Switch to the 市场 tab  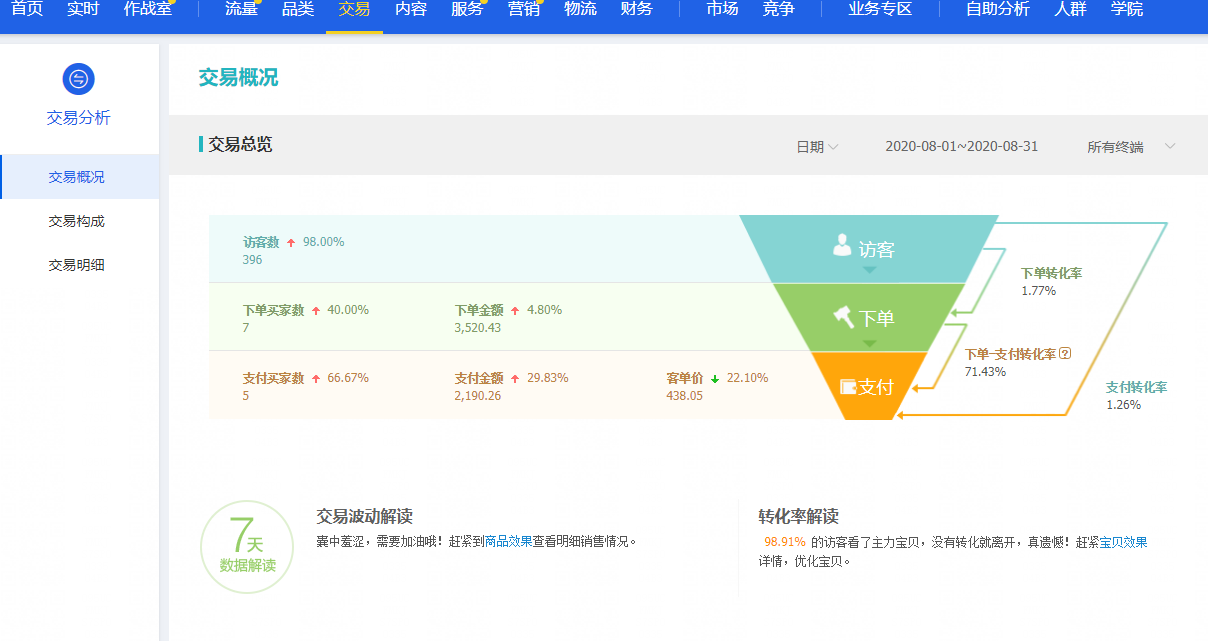tap(722, 10)
